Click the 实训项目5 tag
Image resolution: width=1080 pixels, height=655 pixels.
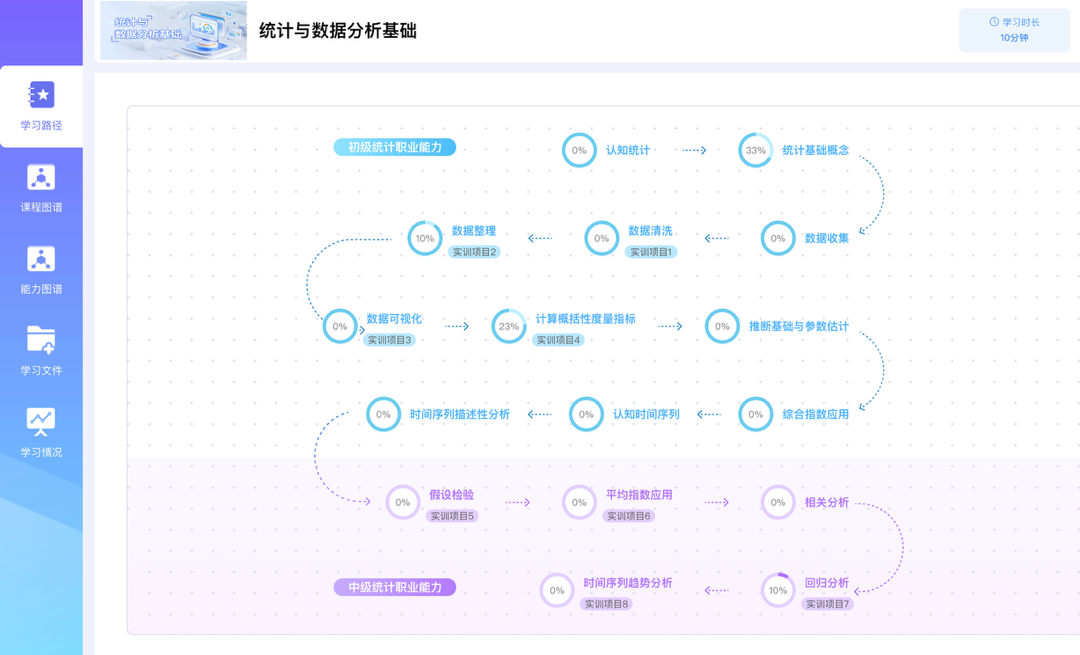(452, 516)
